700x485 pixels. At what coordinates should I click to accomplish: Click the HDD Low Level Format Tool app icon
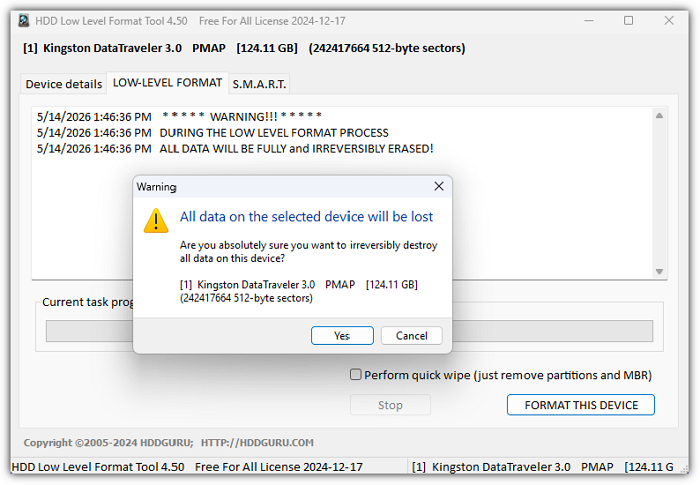pyautogui.click(x=24, y=21)
